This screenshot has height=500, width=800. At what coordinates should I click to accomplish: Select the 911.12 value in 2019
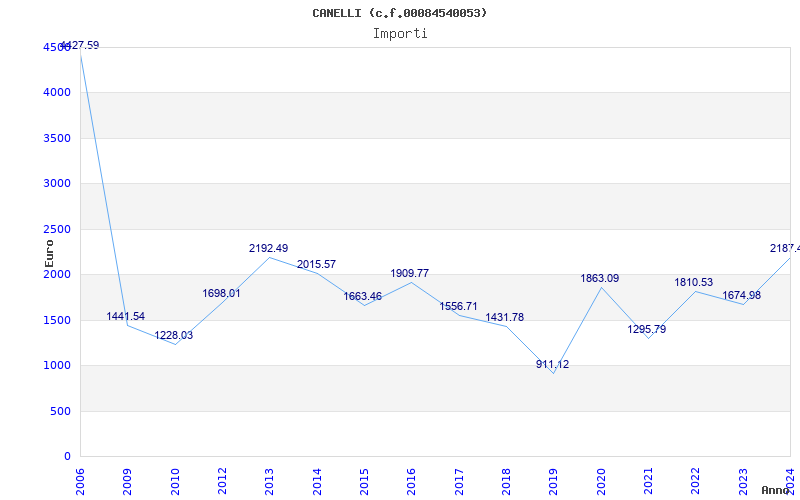(x=552, y=365)
